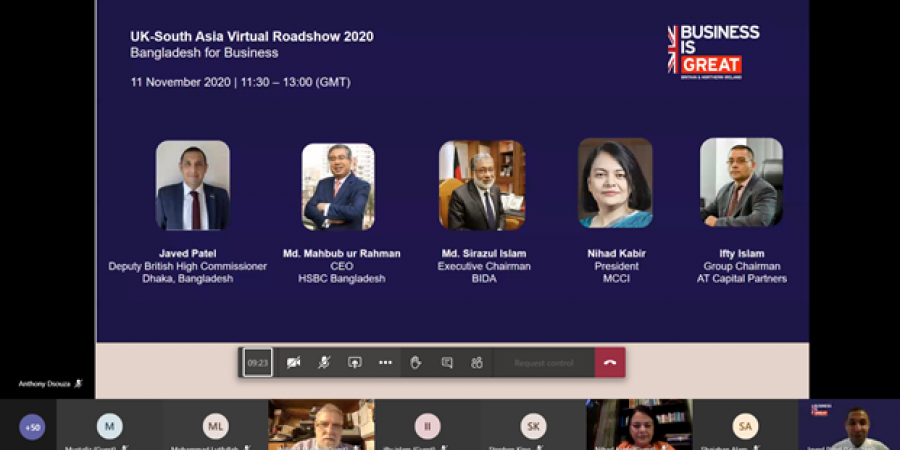The image size is (900, 450).
Task: Select video tile of woman with bookshelf
Action: tap(639, 425)
